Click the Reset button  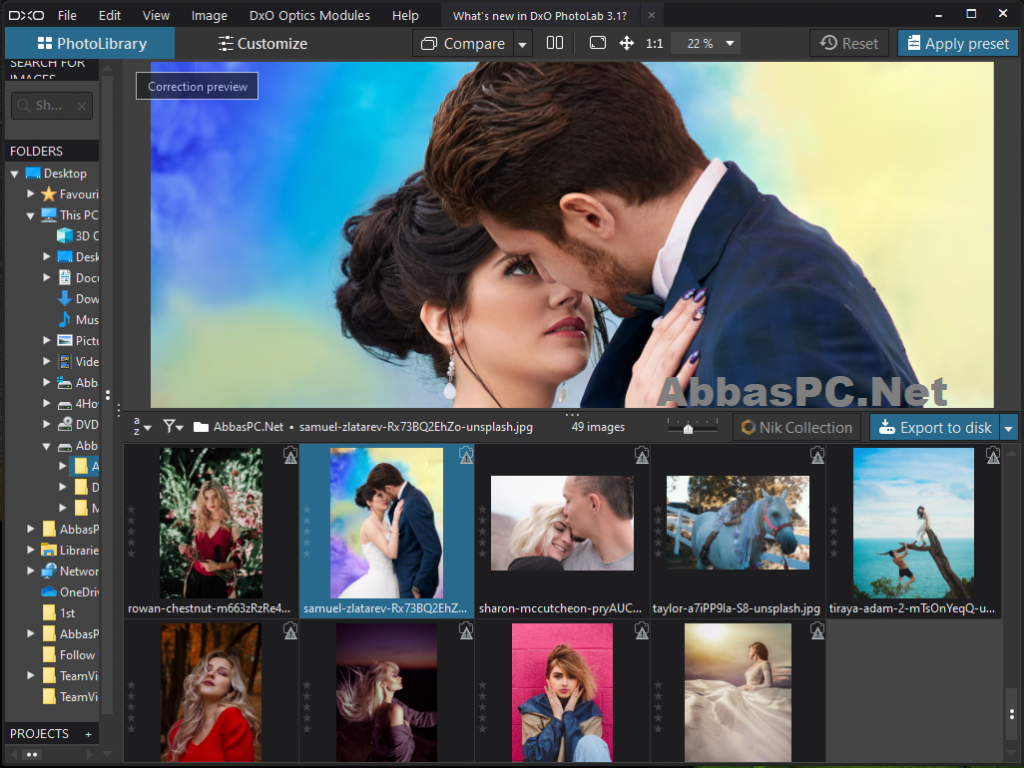point(849,44)
